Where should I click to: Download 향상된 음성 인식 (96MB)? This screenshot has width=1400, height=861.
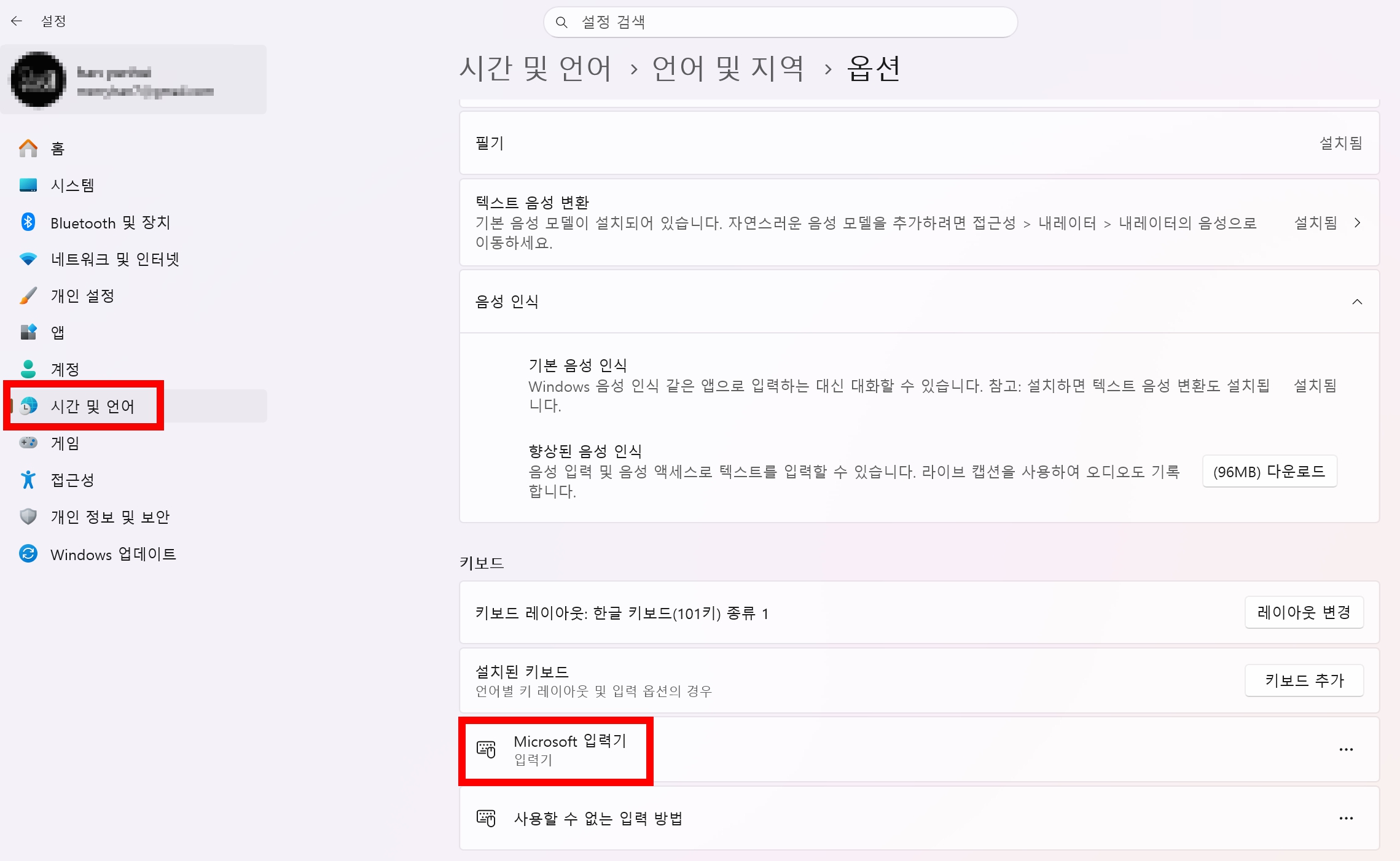pyautogui.click(x=1269, y=472)
